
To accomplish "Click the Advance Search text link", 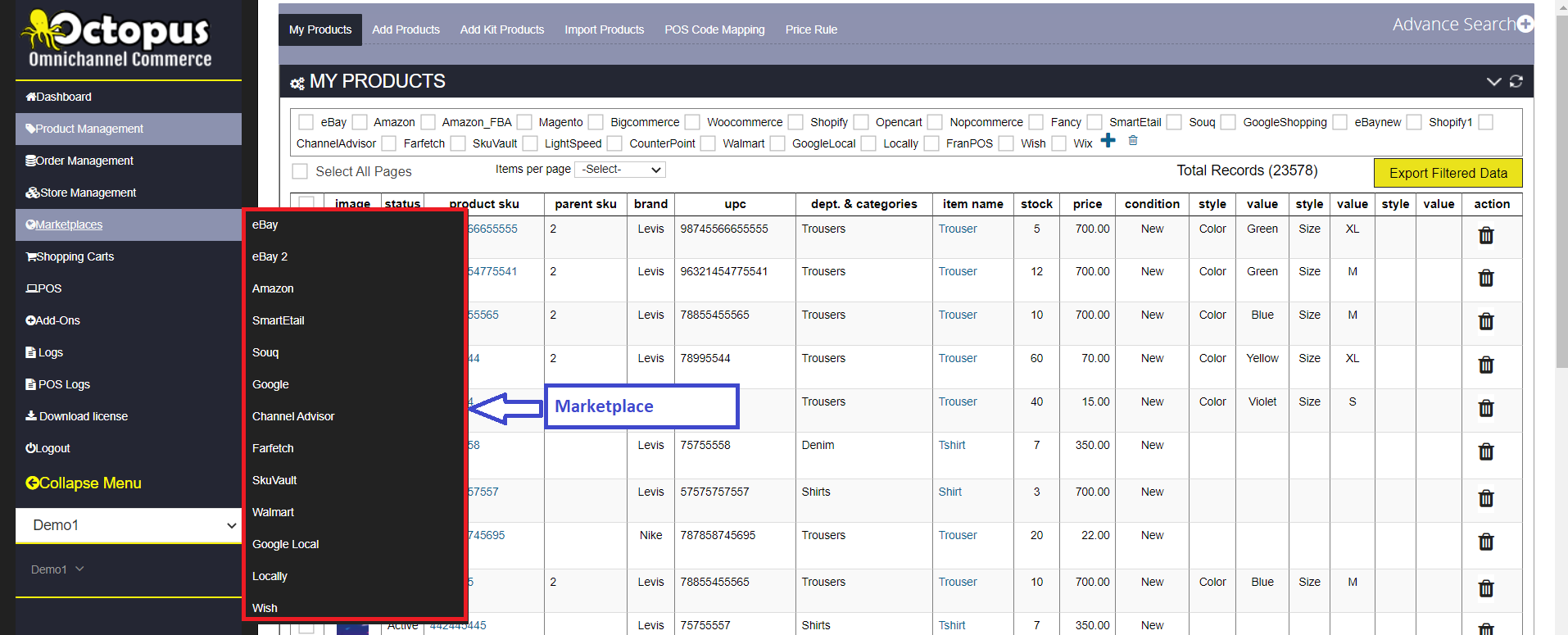I will (1453, 25).
